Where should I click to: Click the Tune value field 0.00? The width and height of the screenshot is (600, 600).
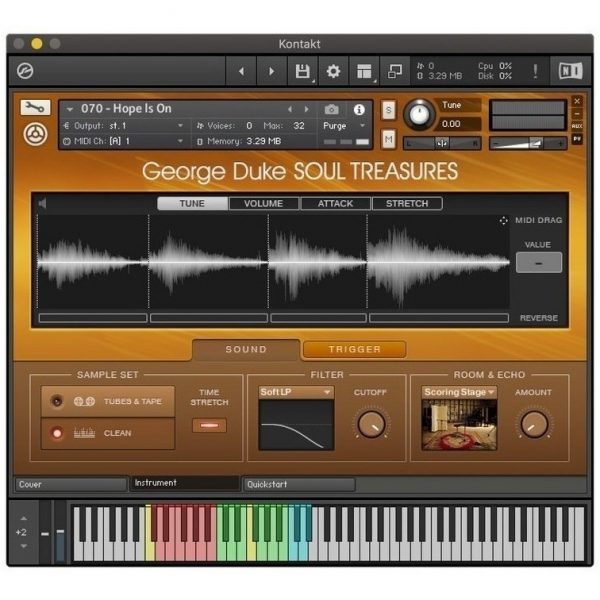coord(458,124)
